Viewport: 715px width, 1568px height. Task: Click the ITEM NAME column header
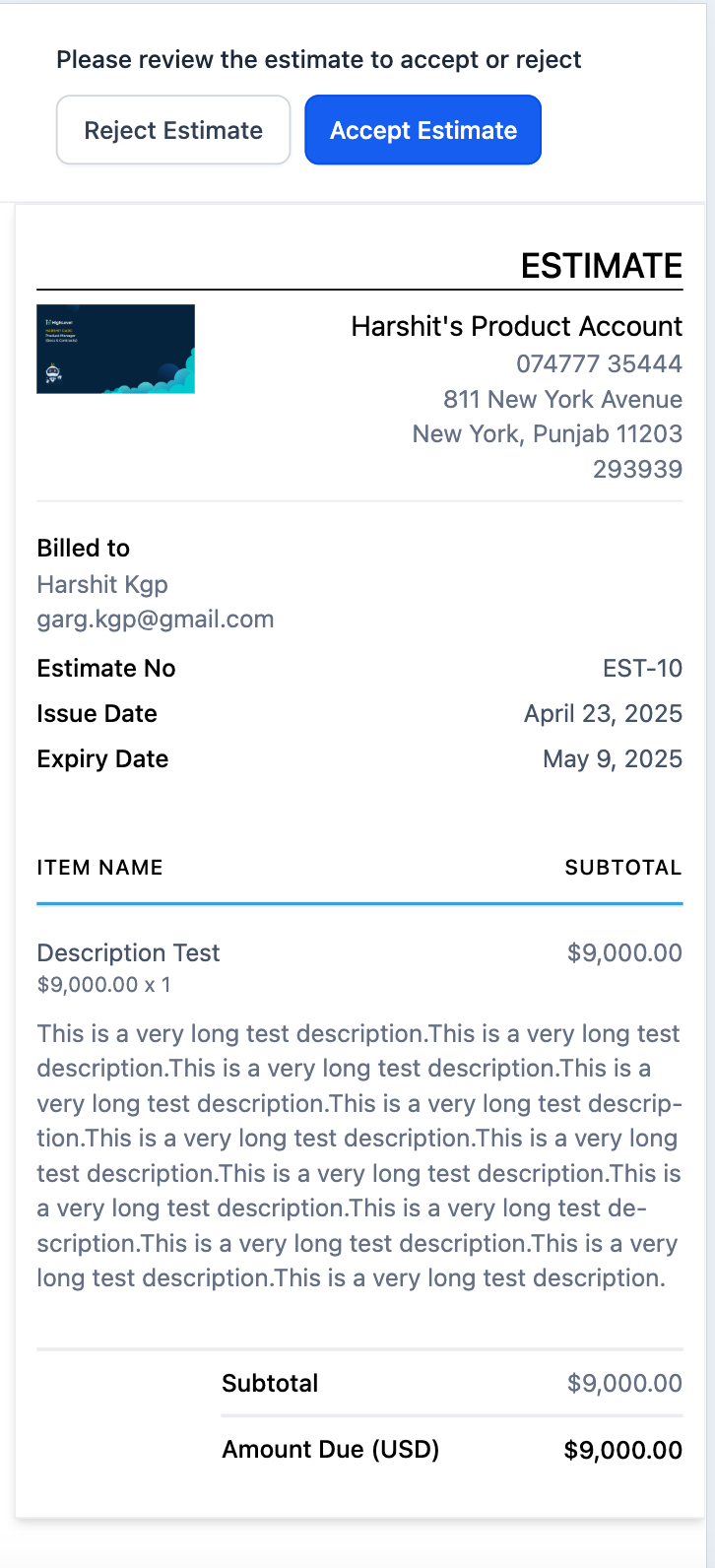[x=99, y=868]
